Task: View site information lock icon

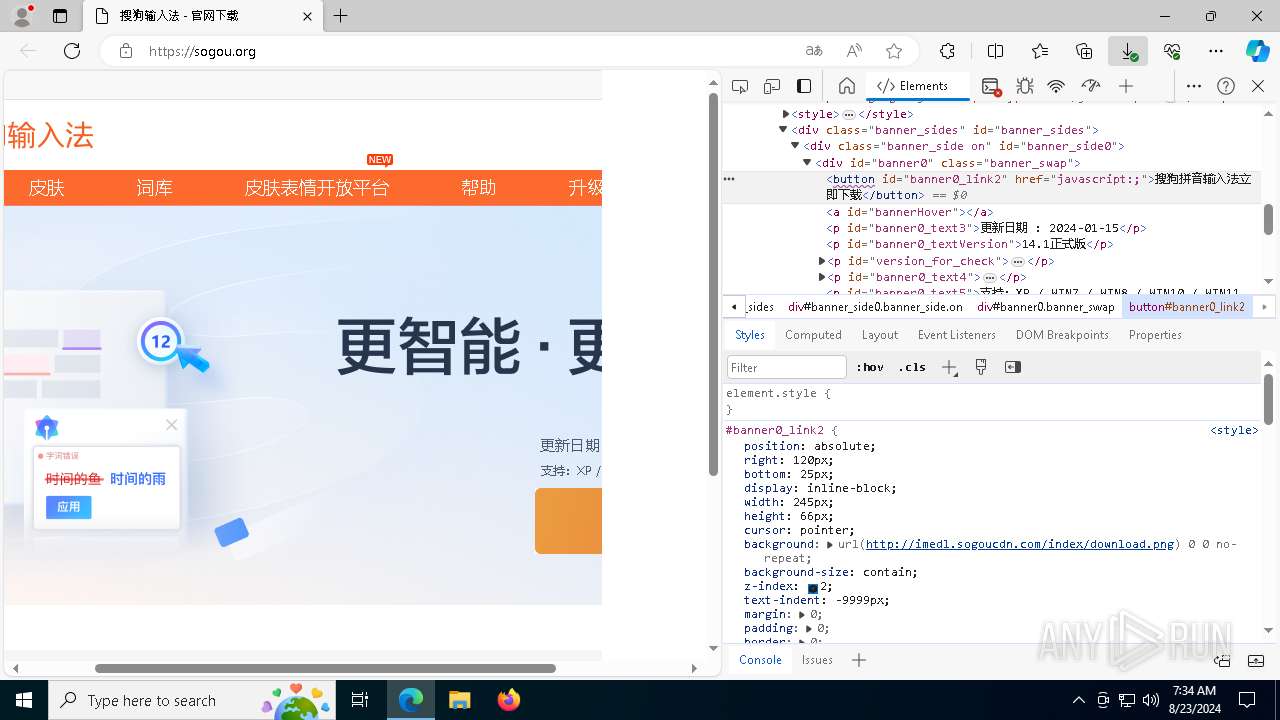Action: (x=126, y=51)
